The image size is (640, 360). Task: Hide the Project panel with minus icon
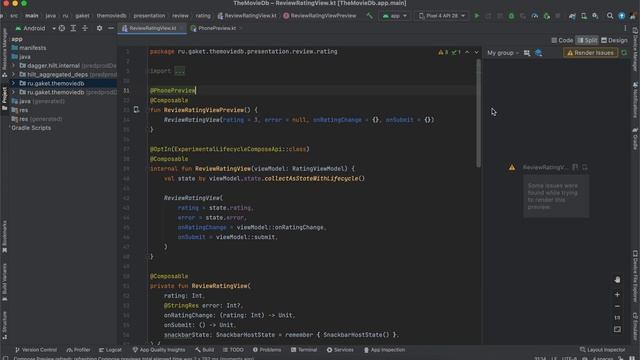point(111,28)
